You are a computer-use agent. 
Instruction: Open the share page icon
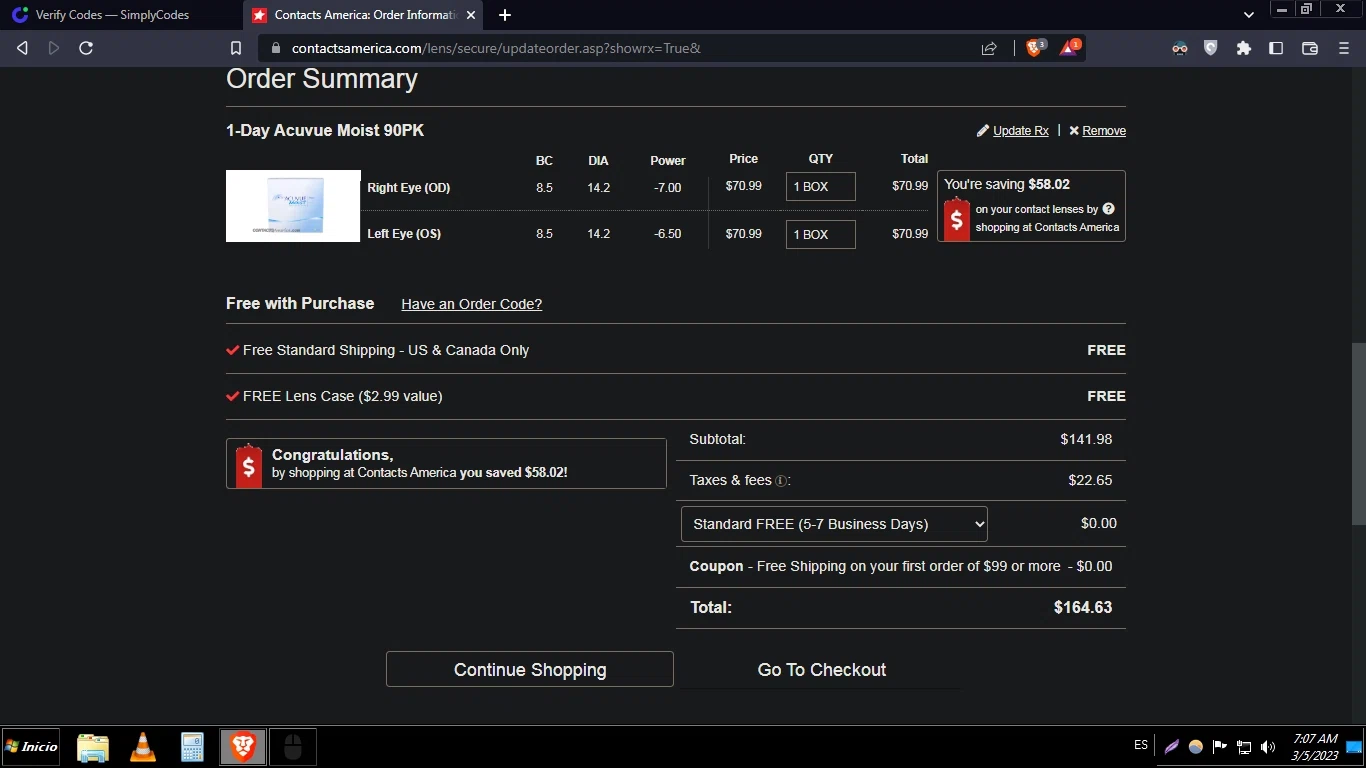(x=989, y=48)
